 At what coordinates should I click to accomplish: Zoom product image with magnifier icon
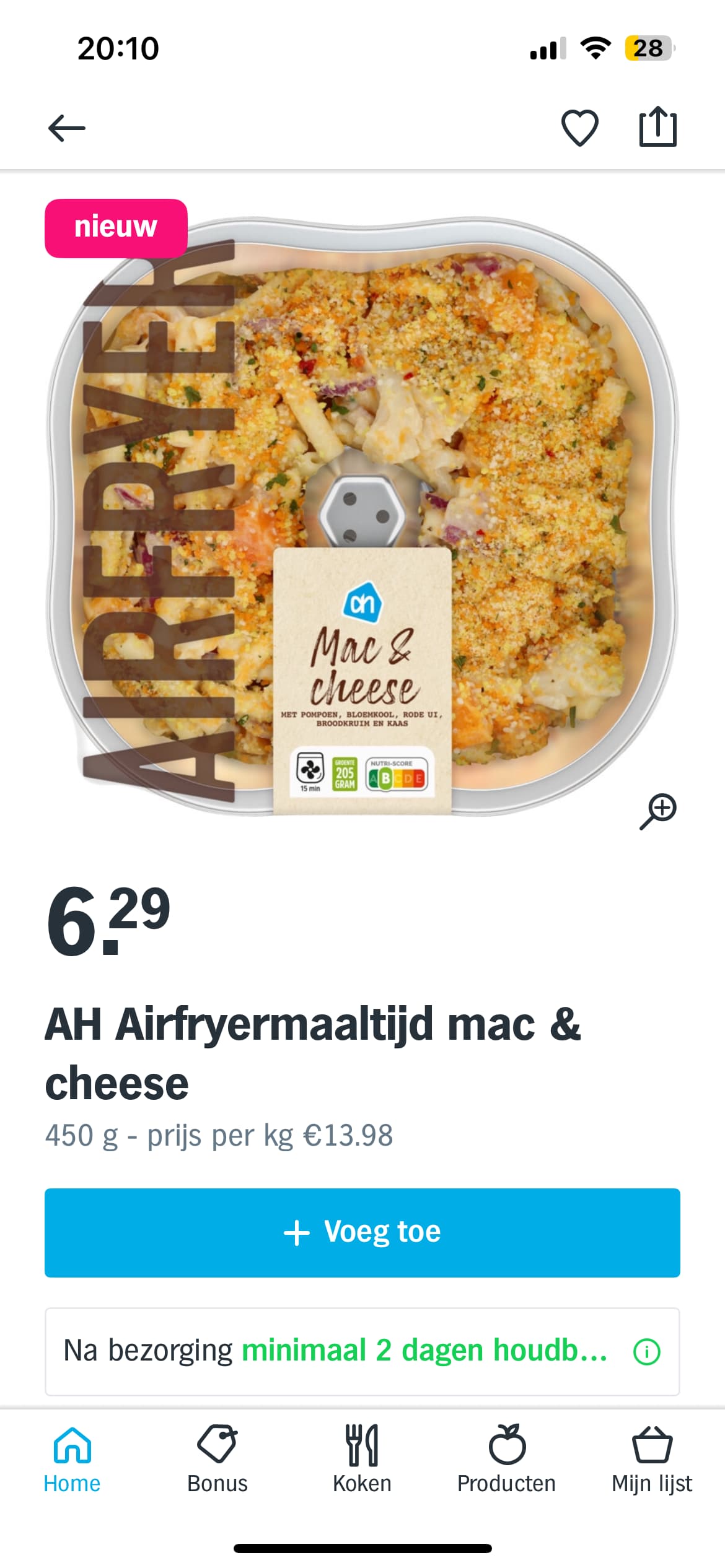point(658,811)
